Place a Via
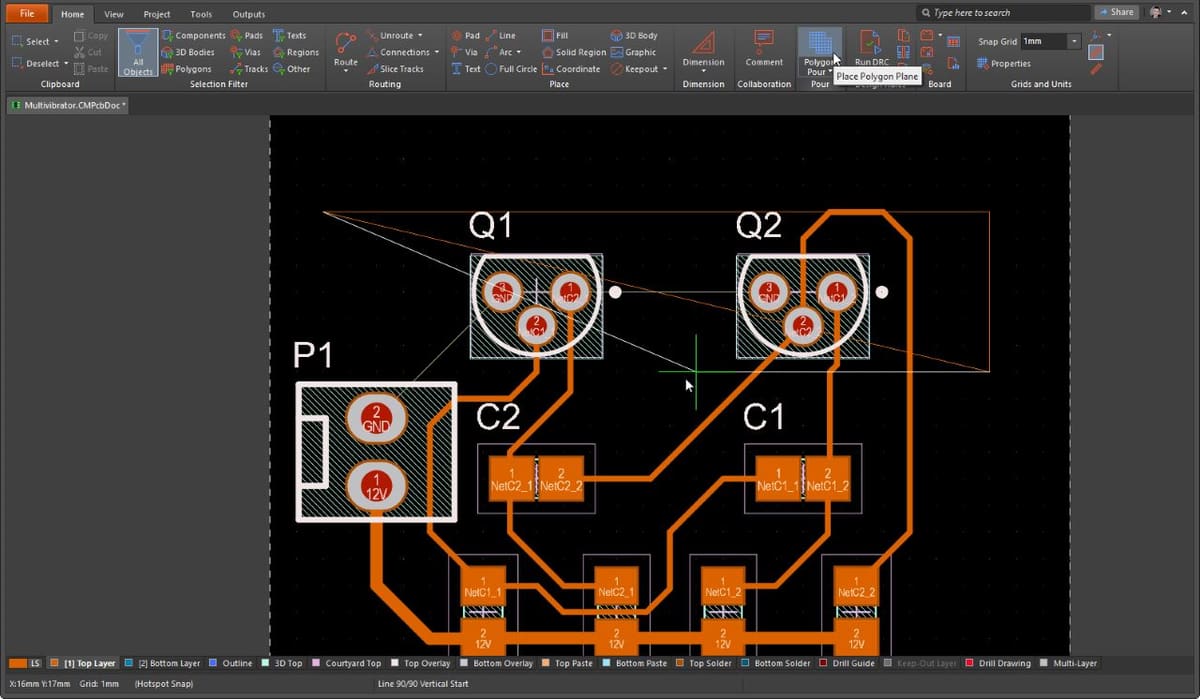Viewport: 1200px width, 699px height. (x=464, y=52)
